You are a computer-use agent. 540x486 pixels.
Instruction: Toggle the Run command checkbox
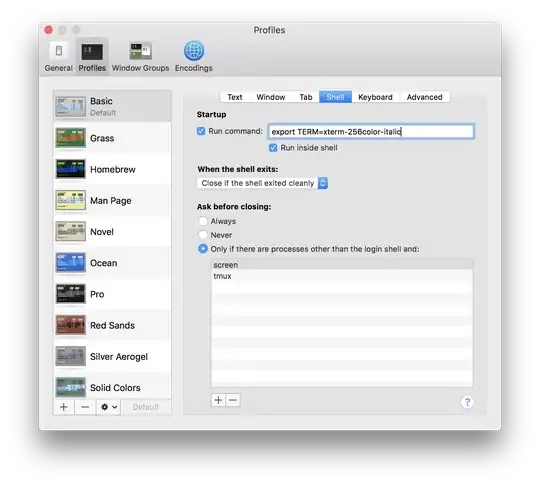(201, 131)
